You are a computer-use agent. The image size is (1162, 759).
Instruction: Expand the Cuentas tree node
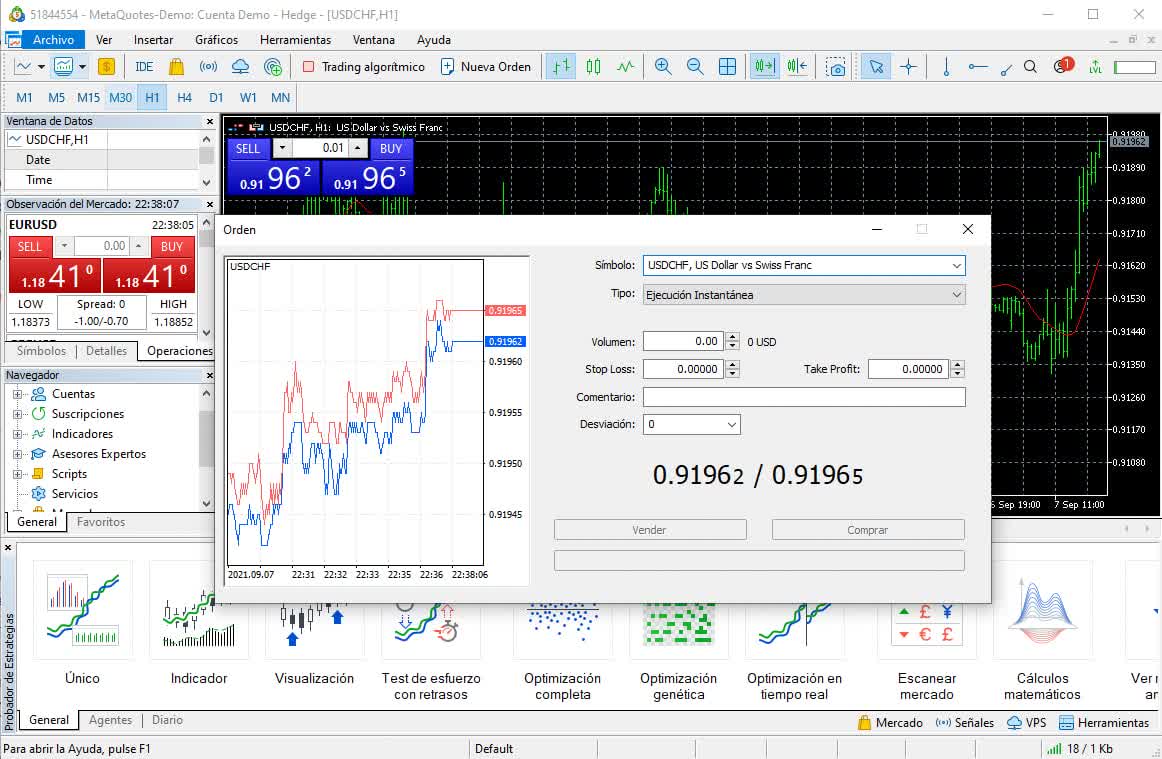(x=17, y=394)
